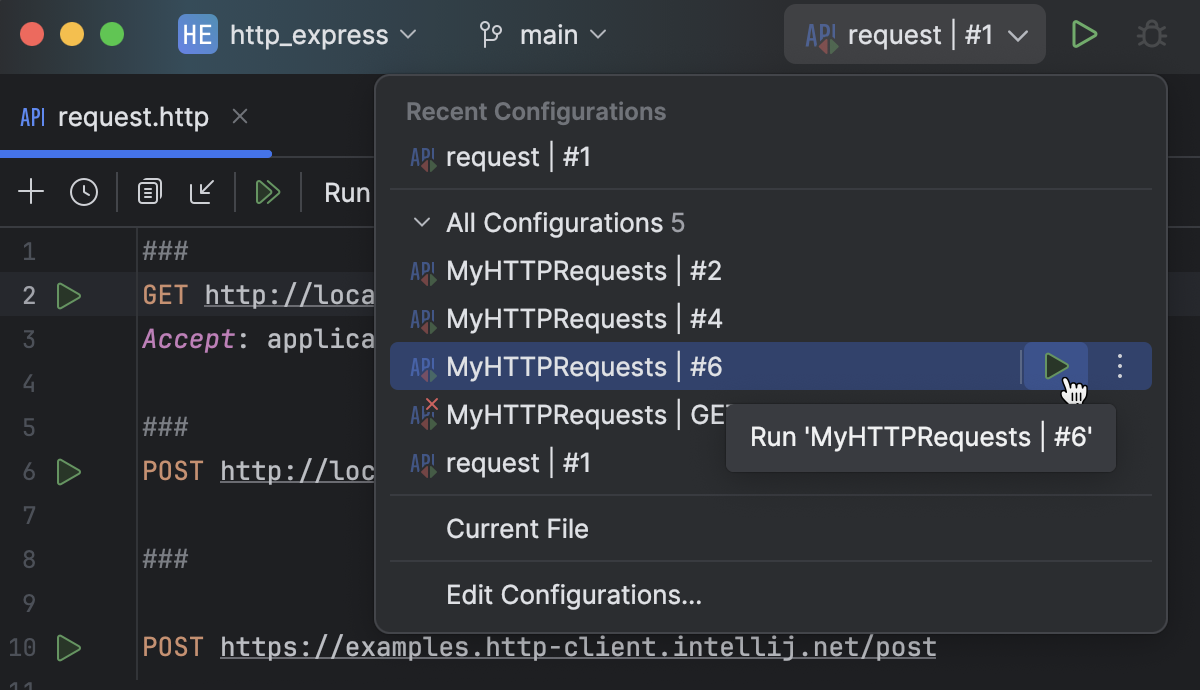Screen dimensions: 1200x690
Task: Start debugging with the bug icon
Action: click(1151, 34)
